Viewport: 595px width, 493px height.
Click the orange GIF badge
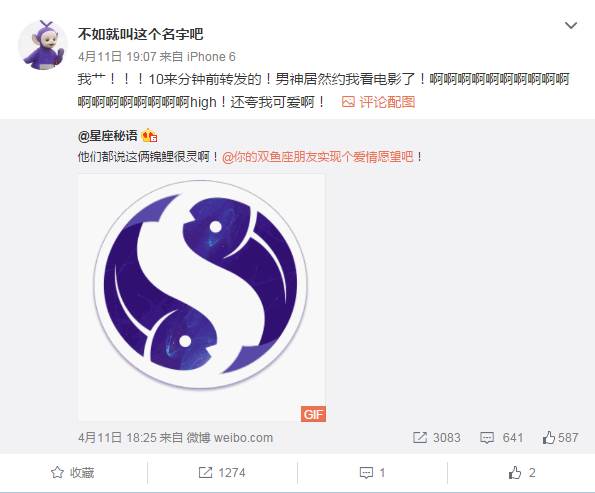pyautogui.click(x=313, y=414)
